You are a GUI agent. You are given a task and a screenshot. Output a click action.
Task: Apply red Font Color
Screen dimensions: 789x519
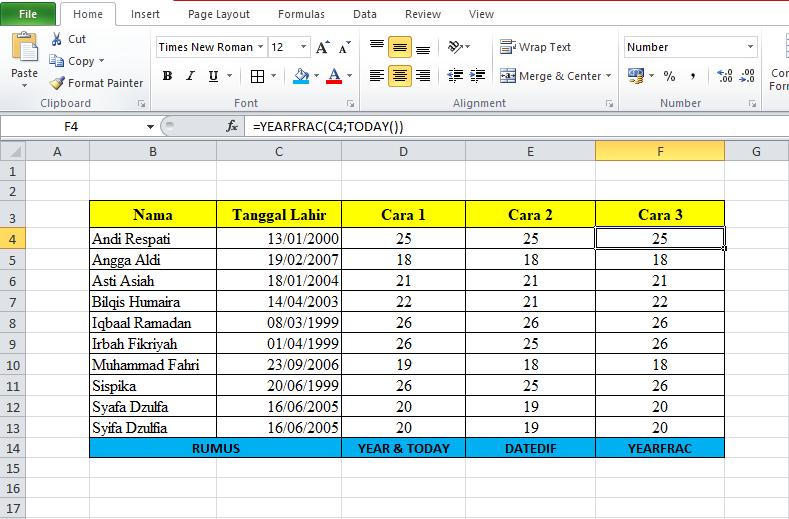click(x=334, y=76)
